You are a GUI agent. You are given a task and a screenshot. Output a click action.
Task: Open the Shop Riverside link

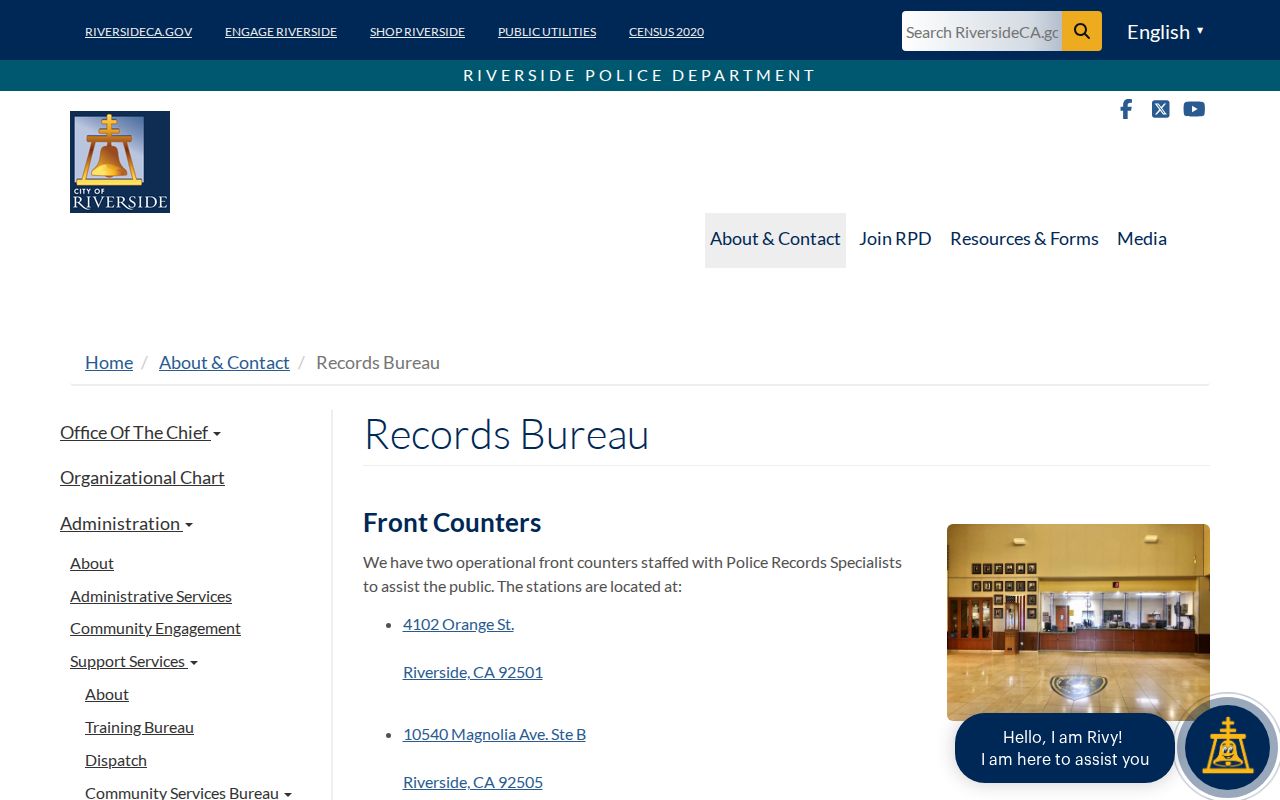coord(417,32)
